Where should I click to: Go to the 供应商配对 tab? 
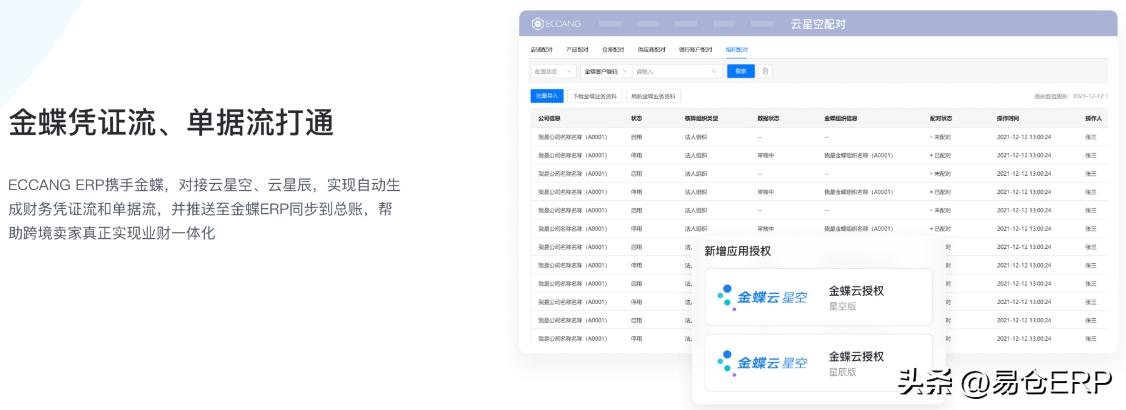pos(651,50)
